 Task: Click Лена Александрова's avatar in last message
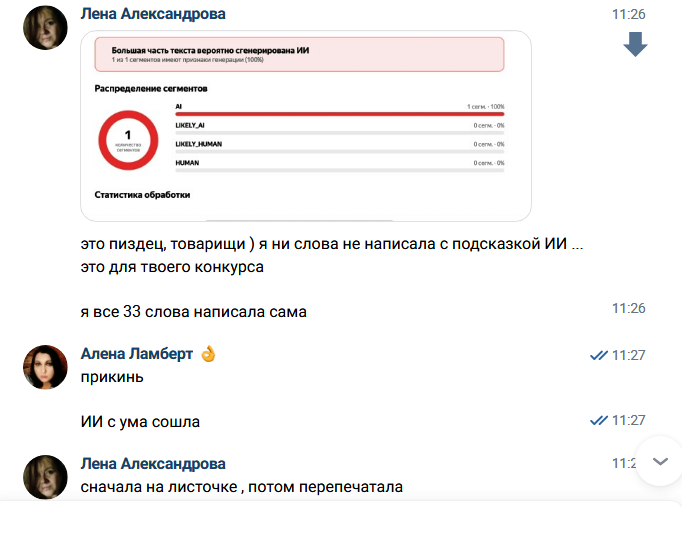pyautogui.click(x=45, y=477)
